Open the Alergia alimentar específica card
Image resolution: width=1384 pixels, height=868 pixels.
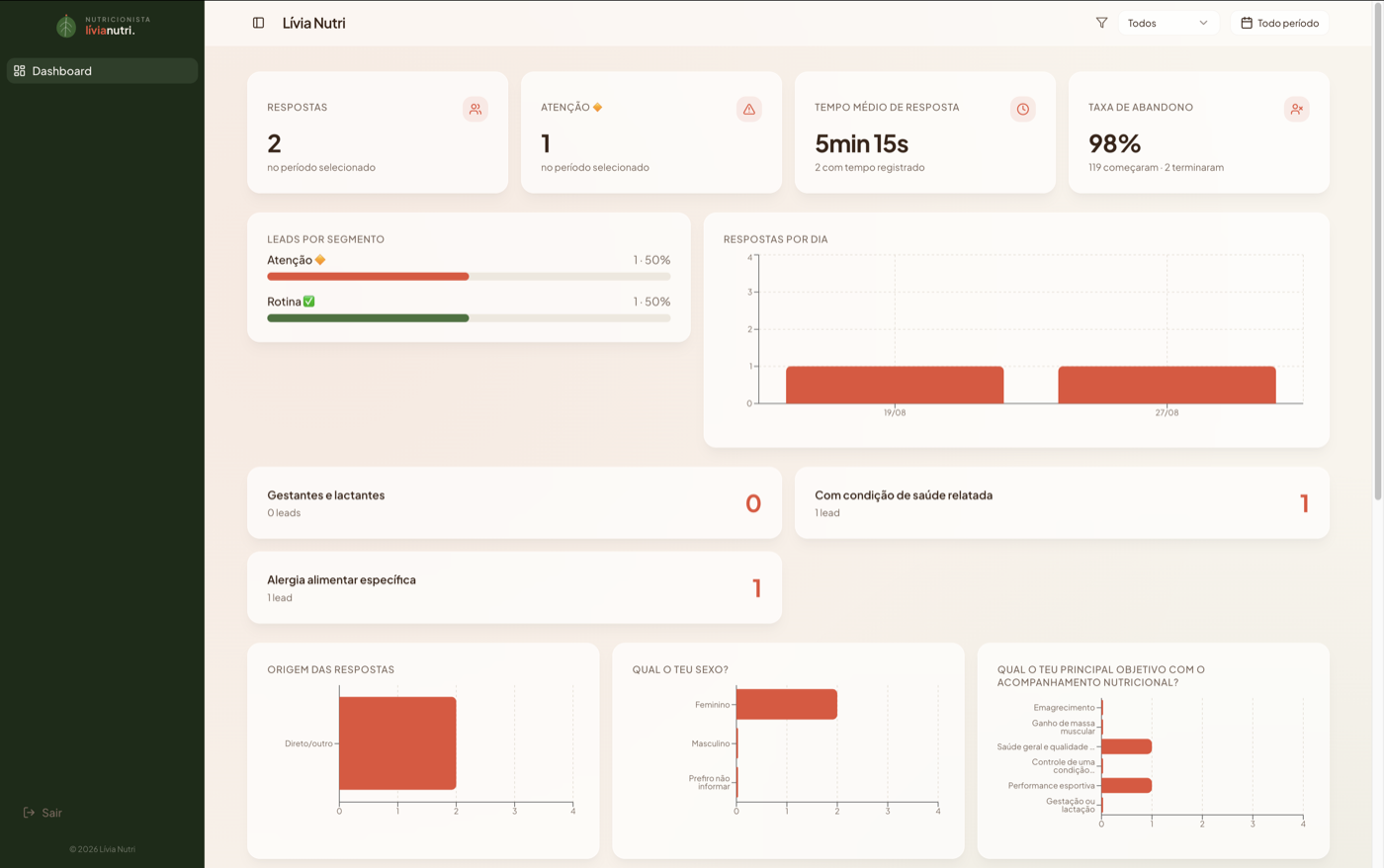[514, 588]
